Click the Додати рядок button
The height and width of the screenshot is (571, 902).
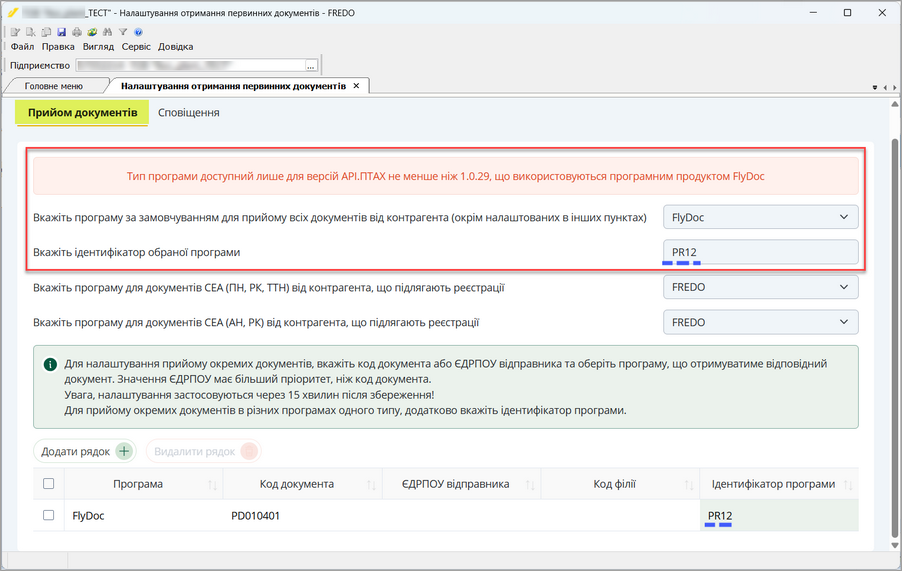pyautogui.click(x=85, y=451)
